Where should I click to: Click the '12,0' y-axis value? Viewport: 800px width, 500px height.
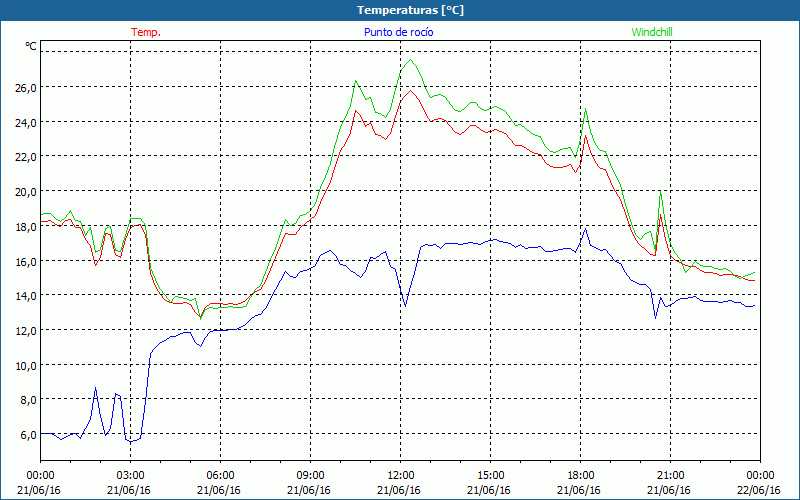point(26,331)
